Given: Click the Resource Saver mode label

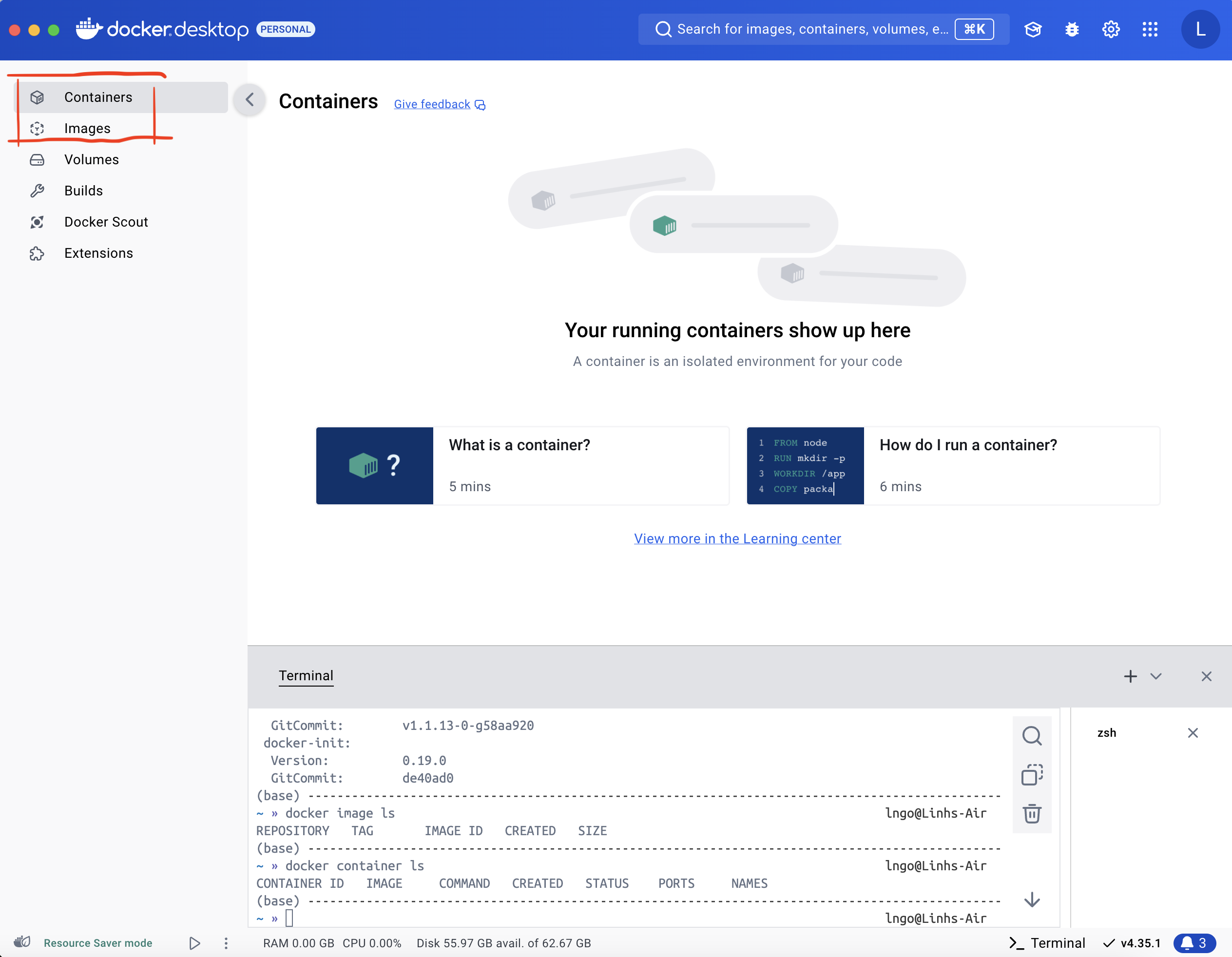Looking at the screenshot, I should (98, 943).
